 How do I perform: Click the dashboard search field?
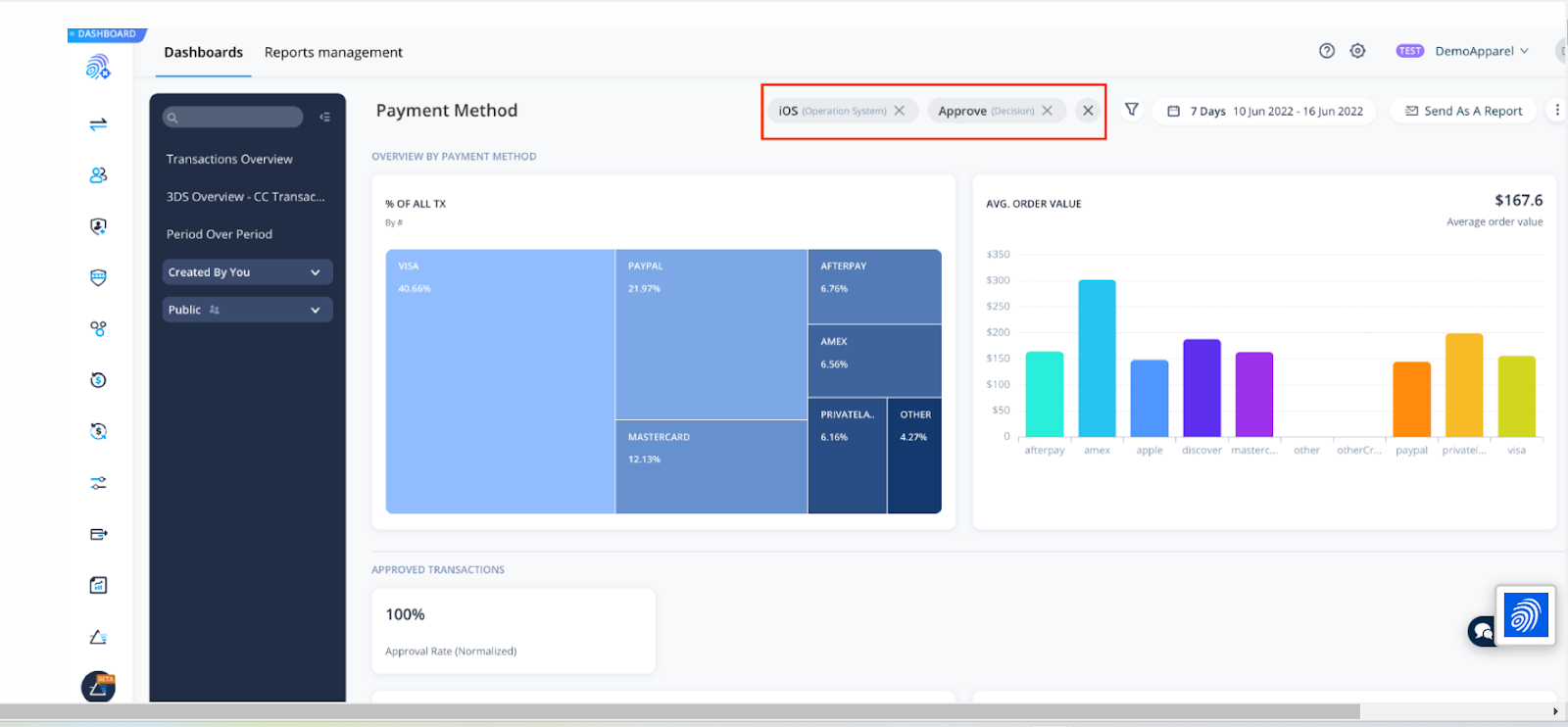(235, 118)
